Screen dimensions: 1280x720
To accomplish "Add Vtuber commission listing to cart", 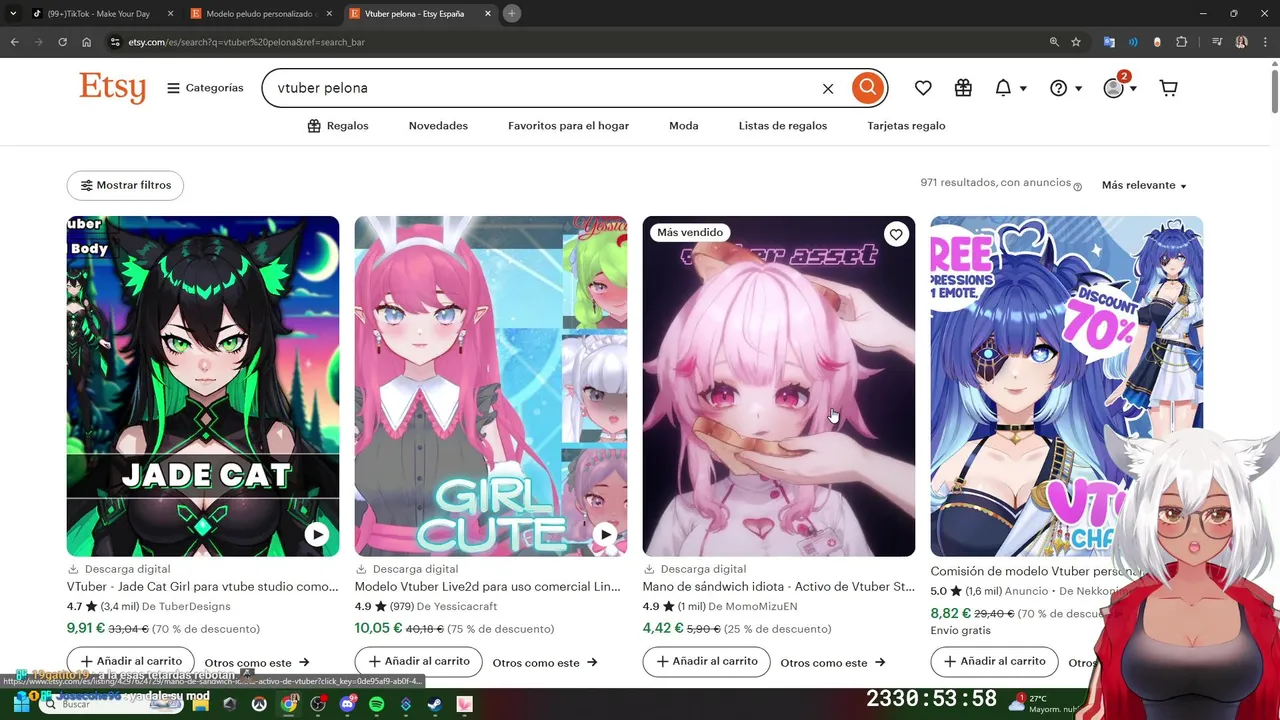I will (995, 661).
